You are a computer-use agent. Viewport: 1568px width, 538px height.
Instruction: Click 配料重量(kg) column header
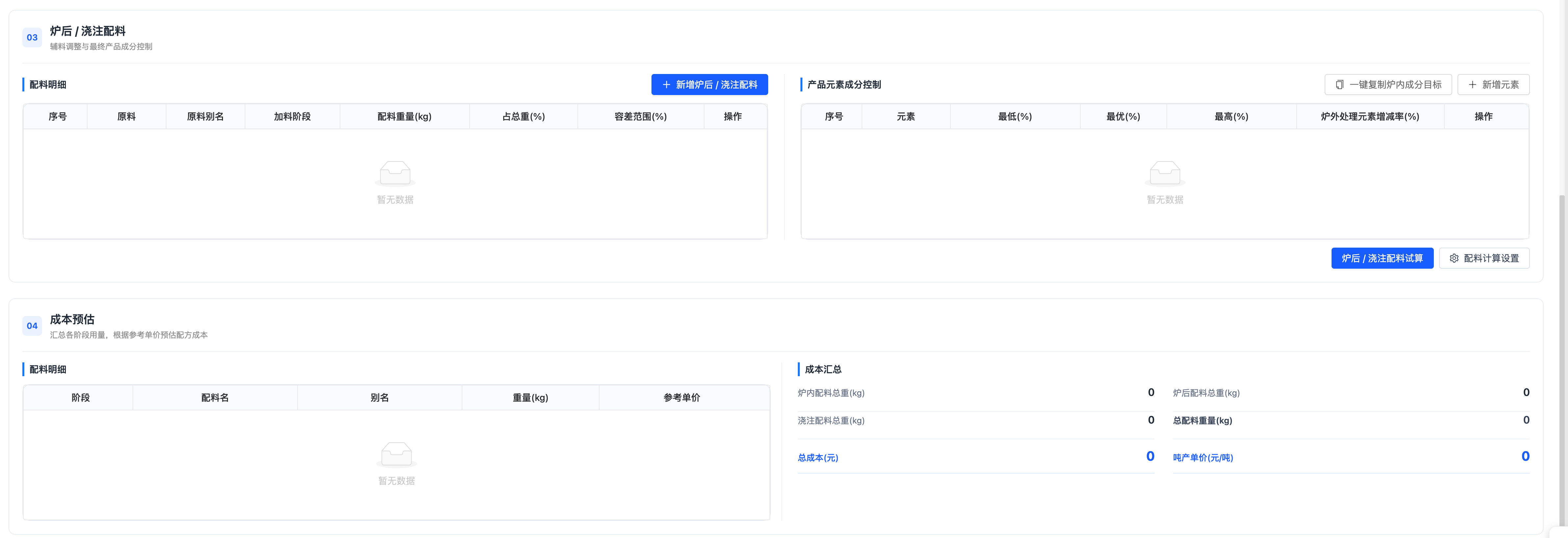[x=404, y=116]
